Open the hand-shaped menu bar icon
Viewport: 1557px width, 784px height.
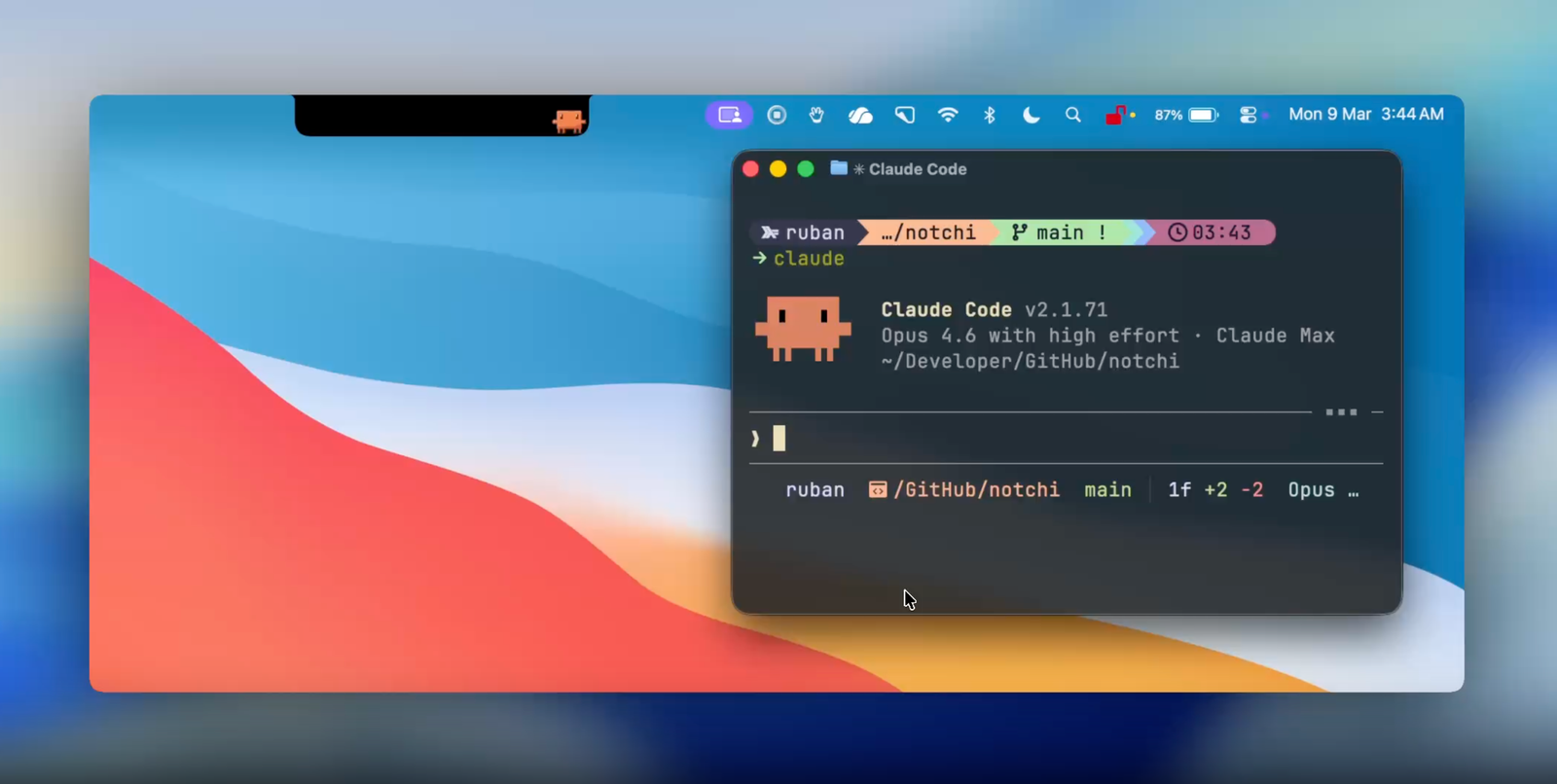tap(816, 115)
